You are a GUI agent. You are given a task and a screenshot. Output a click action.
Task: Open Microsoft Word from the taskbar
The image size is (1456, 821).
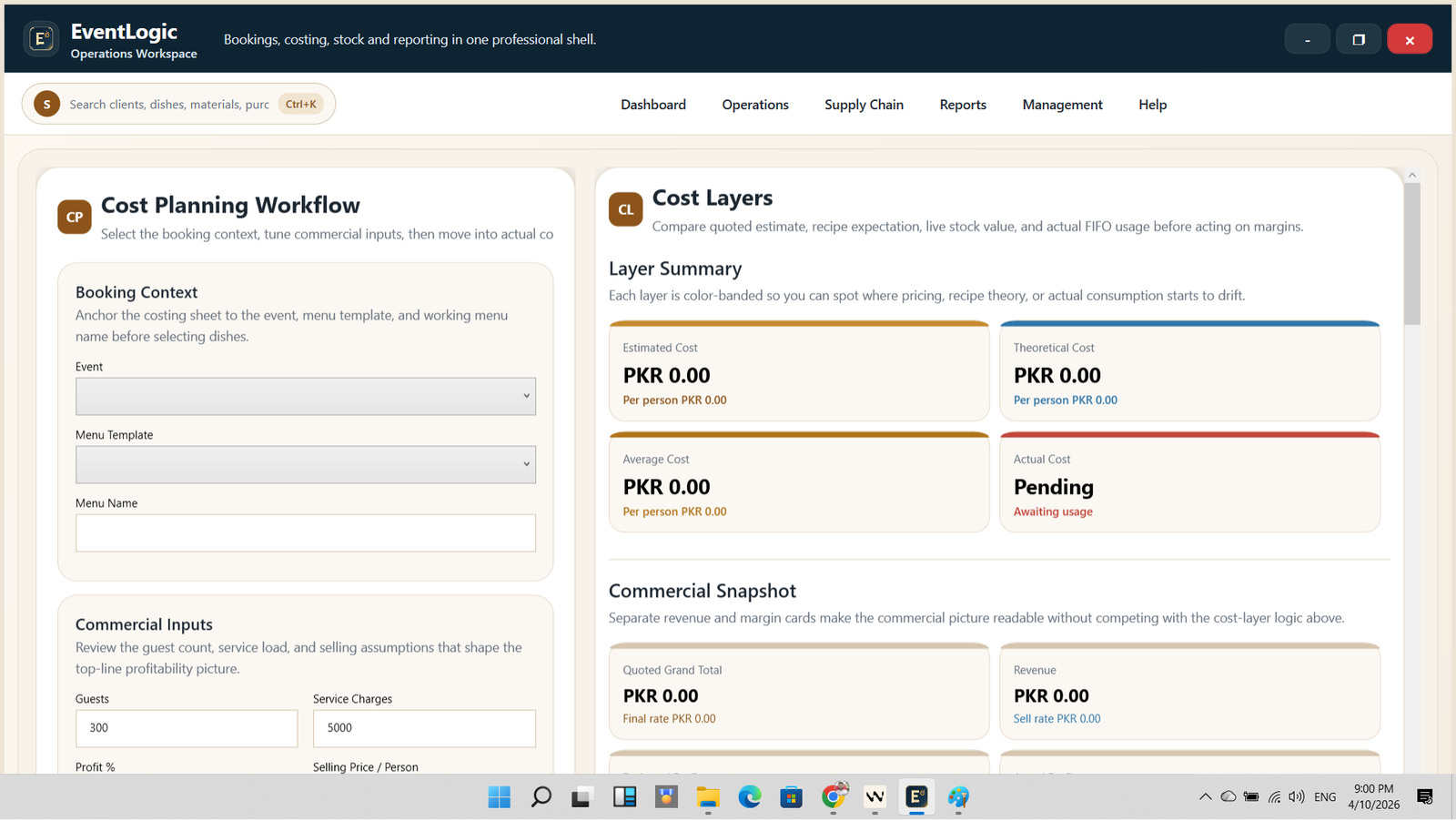point(875,796)
